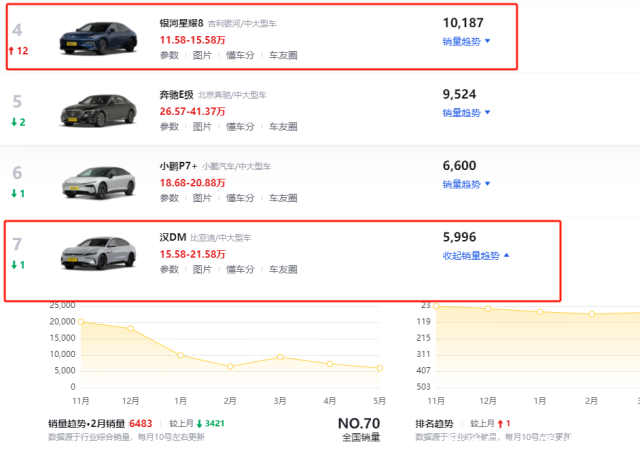
Task: Click the 5月 data point on sales chart
Action: [x=379, y=368]
